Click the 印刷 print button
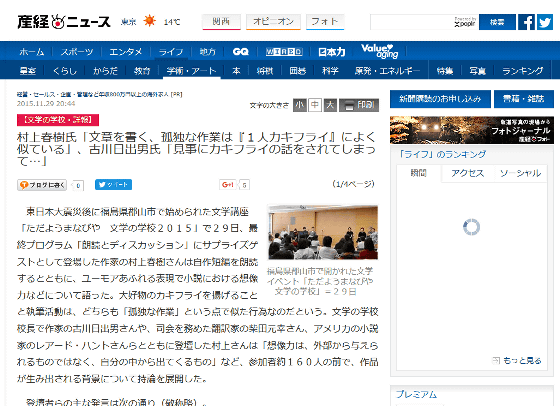This screenshot has height=406, width=560. [x=359, y=105]
